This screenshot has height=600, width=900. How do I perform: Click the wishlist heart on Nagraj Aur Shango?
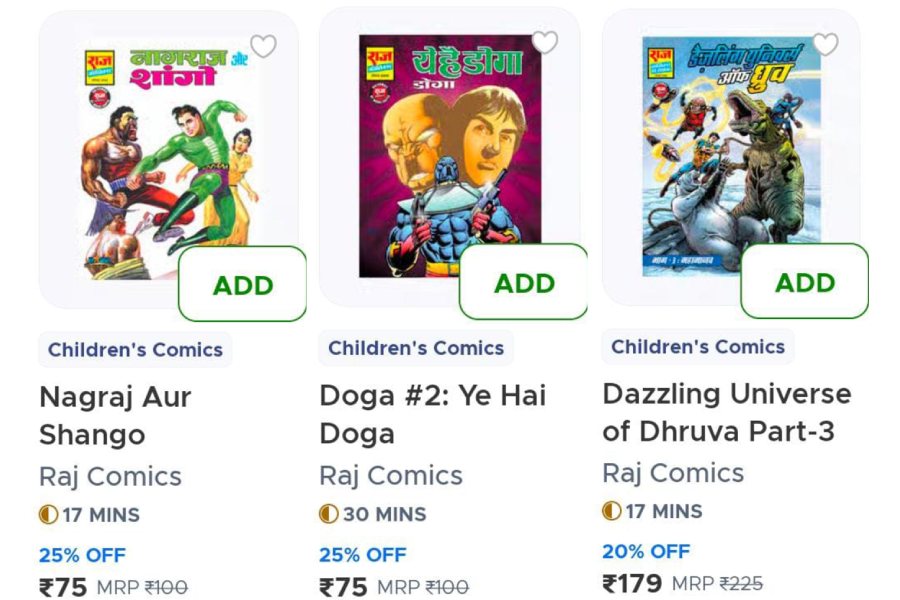coord(263,46)
